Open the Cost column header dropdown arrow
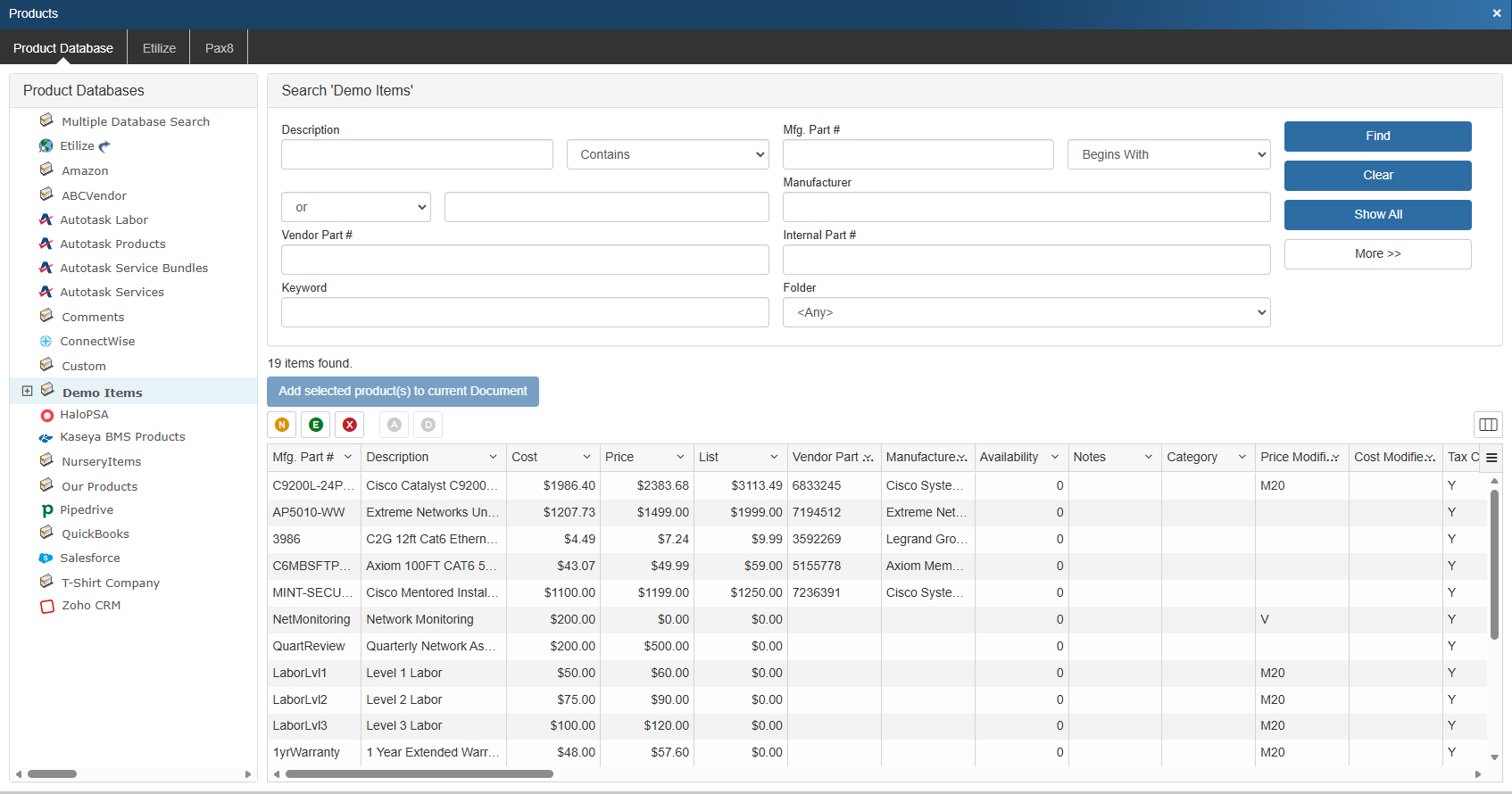 click(x=586, y=458)
